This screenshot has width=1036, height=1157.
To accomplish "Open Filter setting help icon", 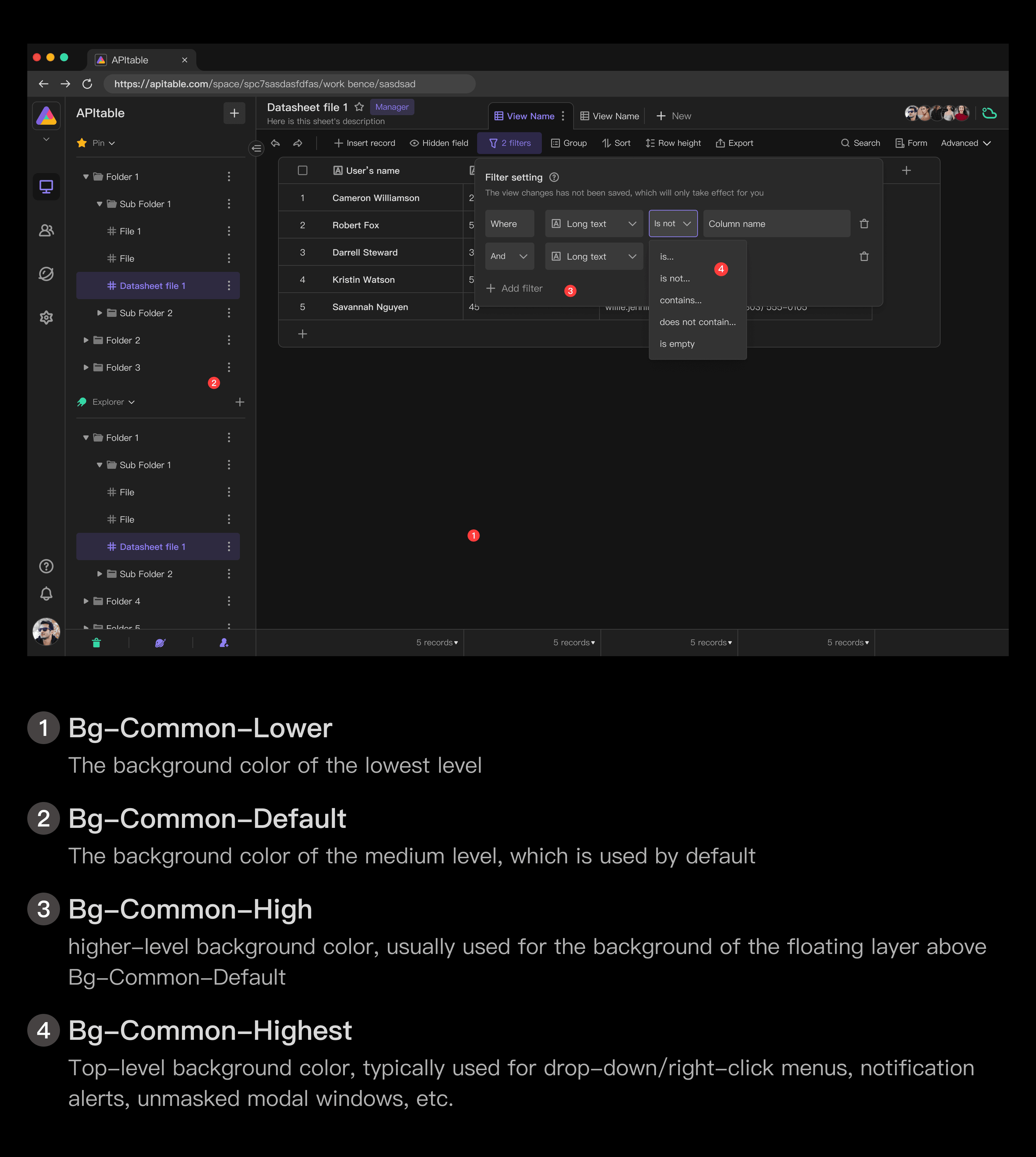I will 554,177.
